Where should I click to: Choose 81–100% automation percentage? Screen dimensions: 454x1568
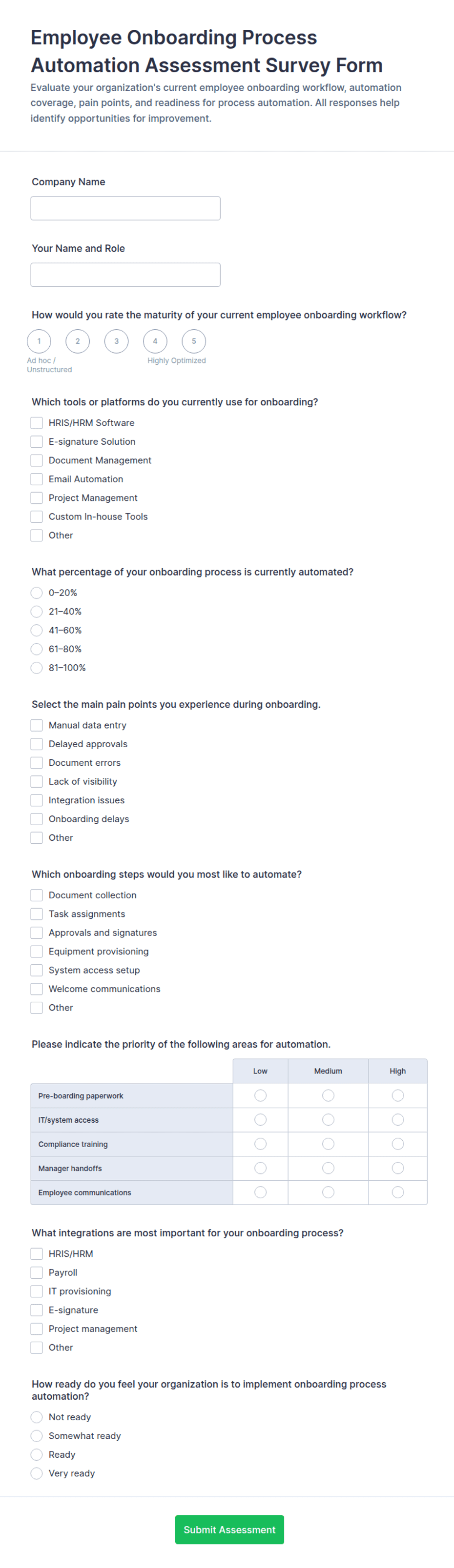[37, 668]
